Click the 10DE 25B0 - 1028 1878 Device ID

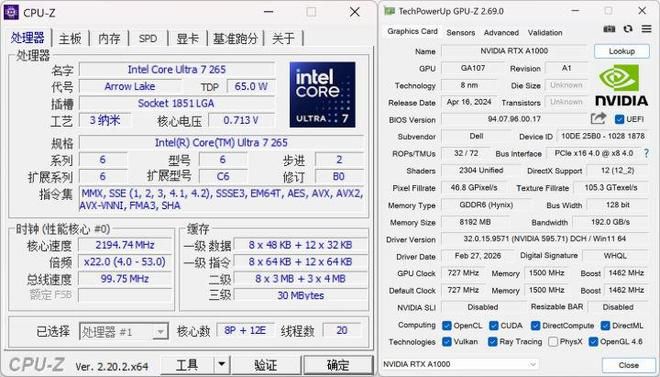pos(603,136)
